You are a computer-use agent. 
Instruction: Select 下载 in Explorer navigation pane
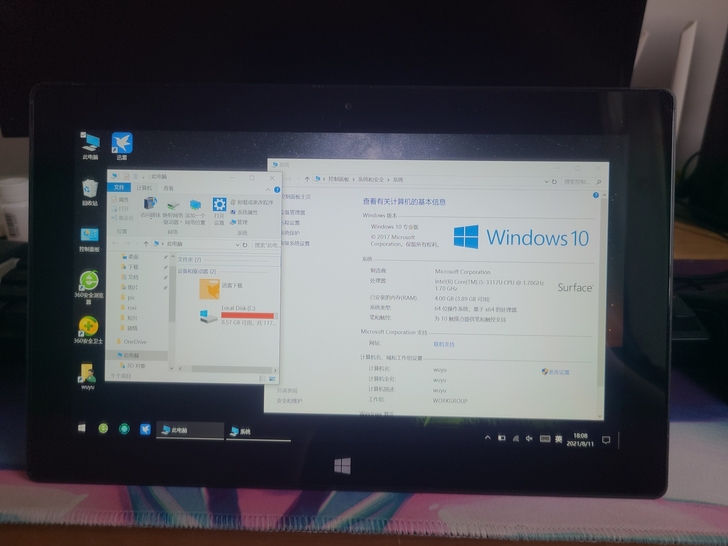pyautogui.click(x=130, y=267)
